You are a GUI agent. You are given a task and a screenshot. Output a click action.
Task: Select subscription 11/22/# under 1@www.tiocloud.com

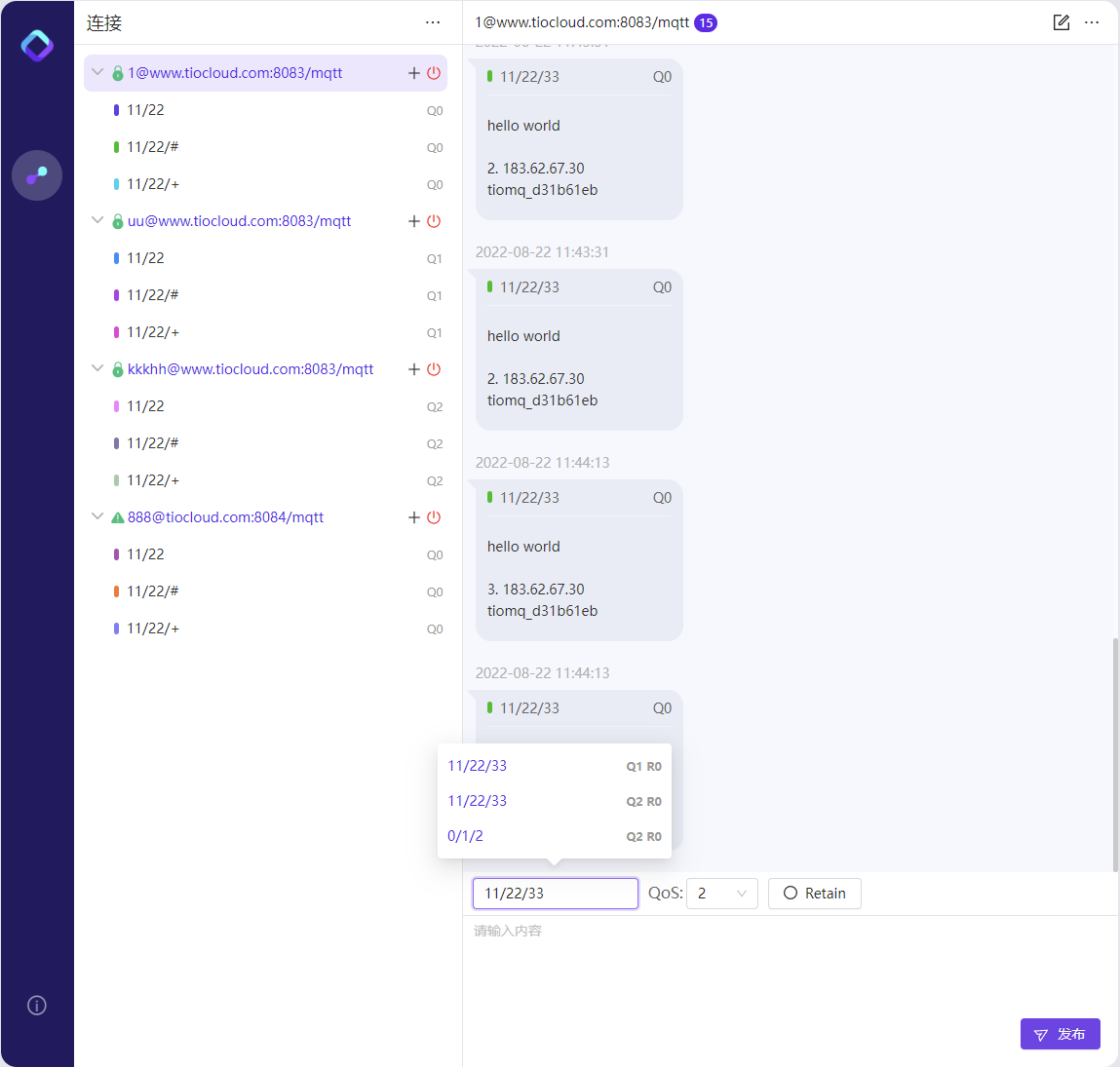pyautogui.click(x=266, y=147)
